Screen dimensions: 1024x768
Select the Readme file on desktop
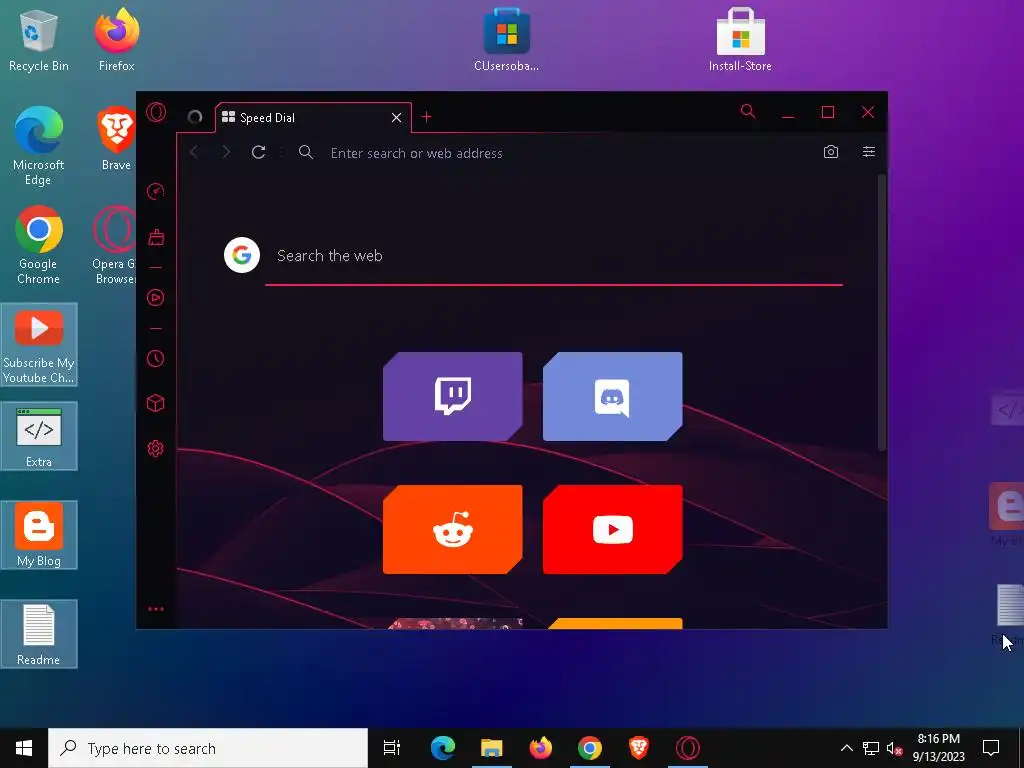pos(39,635)
